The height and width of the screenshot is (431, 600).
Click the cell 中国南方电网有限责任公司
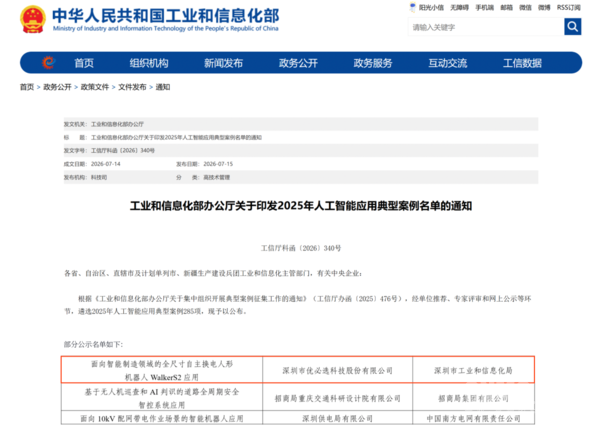473,418
